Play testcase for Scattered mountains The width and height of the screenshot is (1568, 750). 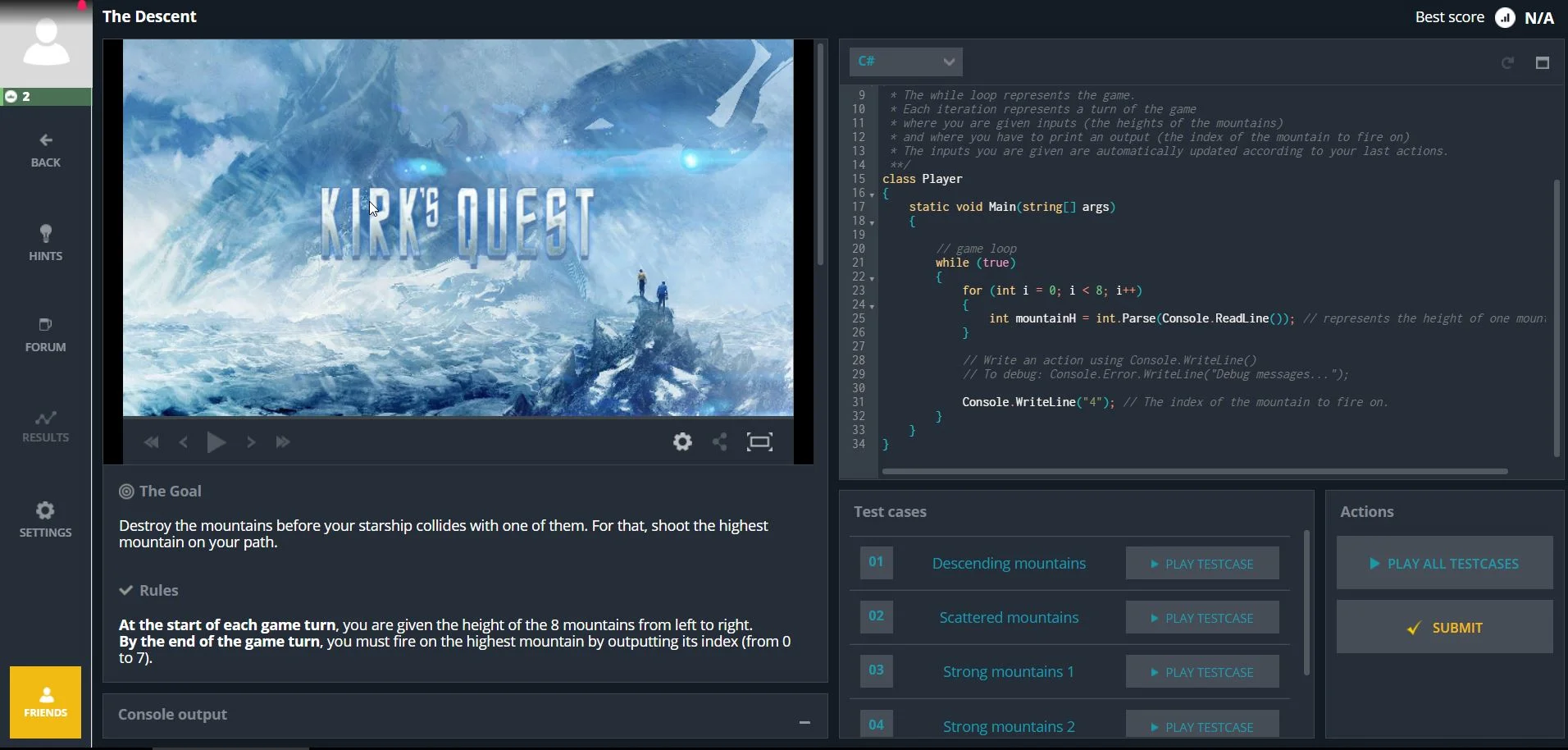pyautogui.click(x=1202, y=618)
